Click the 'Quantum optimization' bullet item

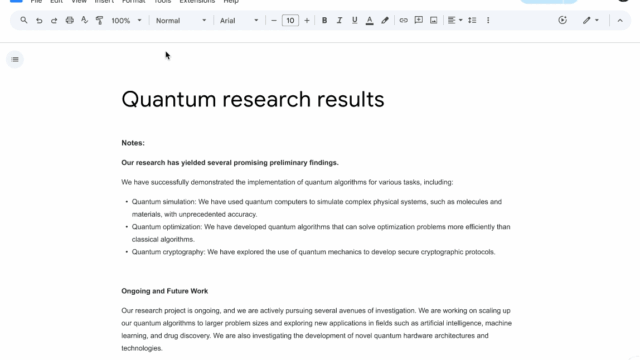[x=321, y=233]
